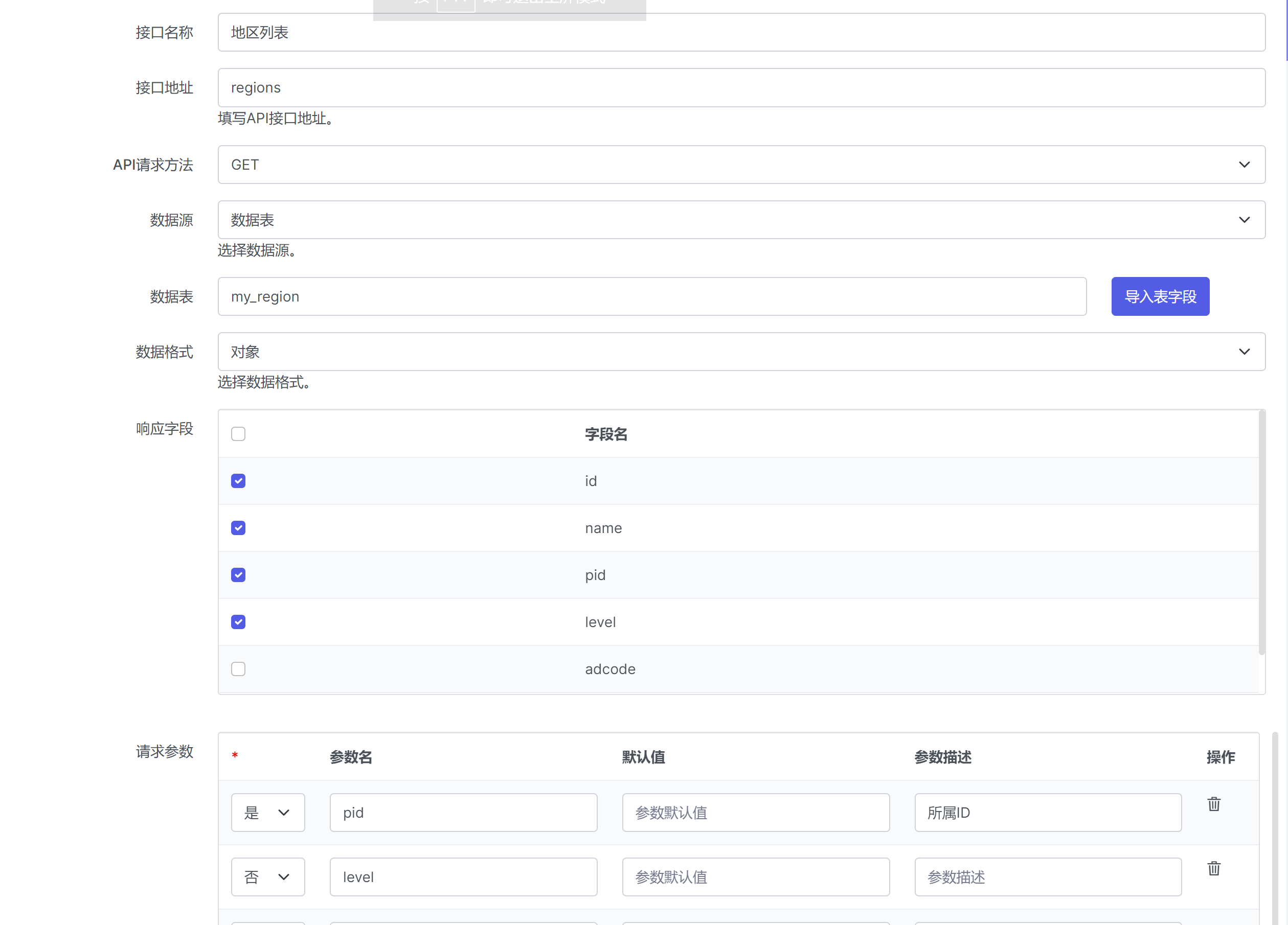Click the 接口地址 regions input
The image size is (1288, 925).
(741, 87)
